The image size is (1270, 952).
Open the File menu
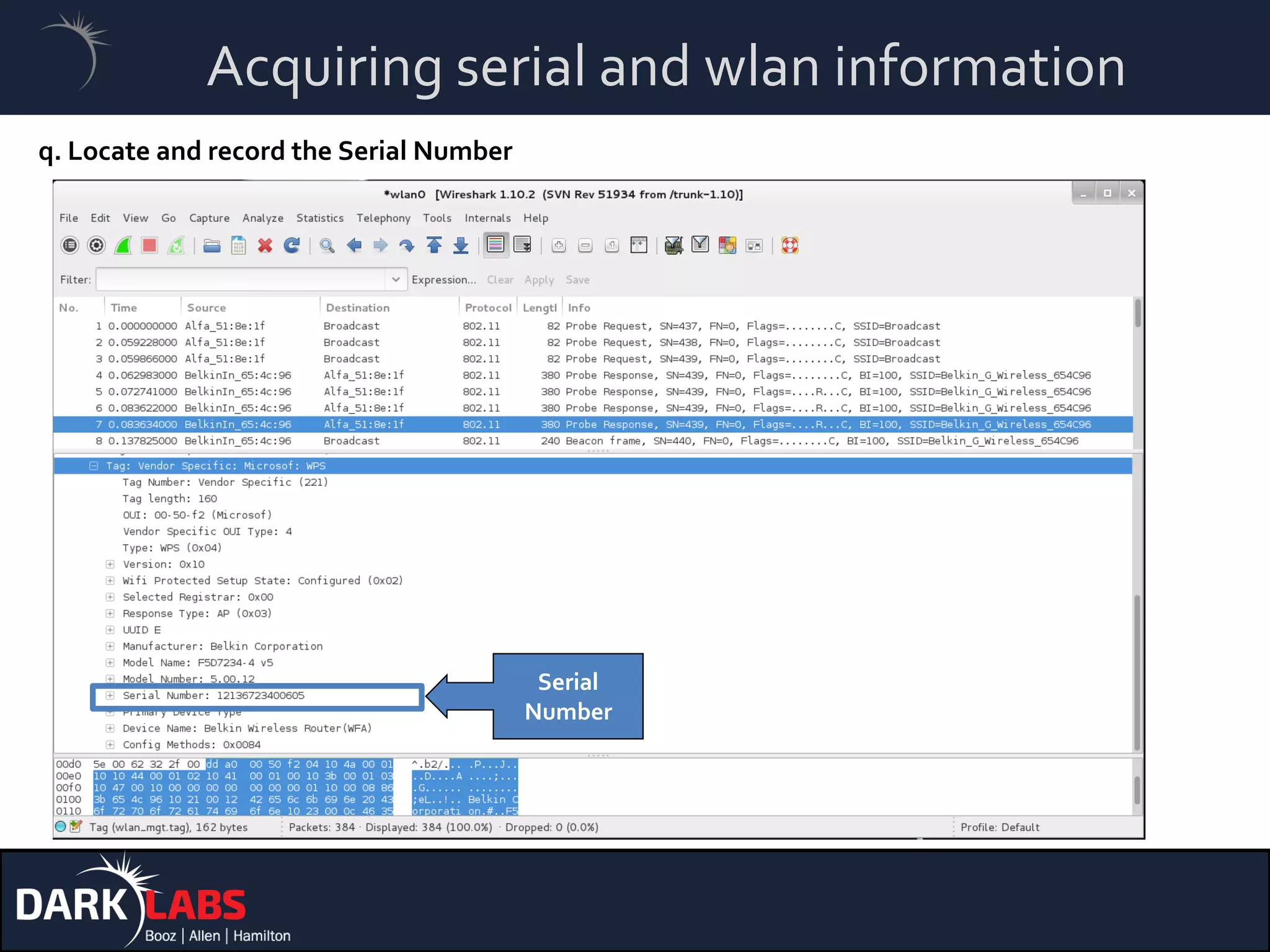click(69, 218)
